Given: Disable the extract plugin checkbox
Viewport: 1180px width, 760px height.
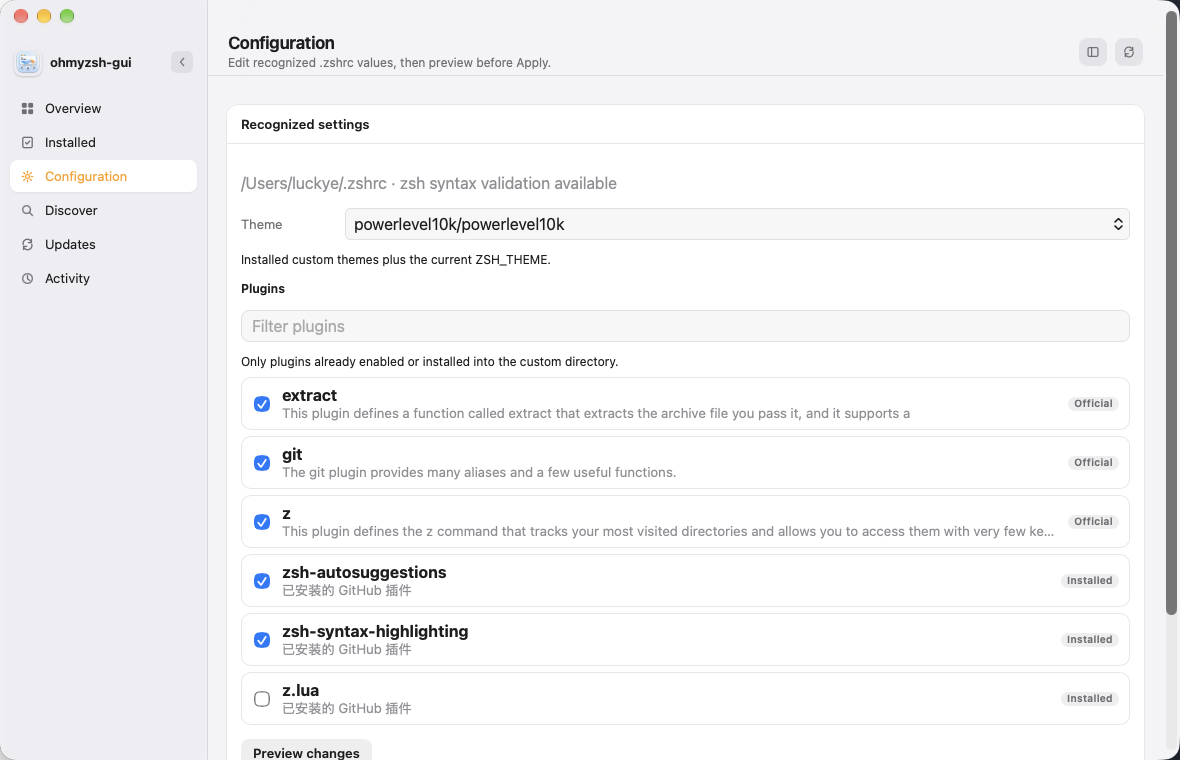Looking at the screenshot, I should click(262, 404).
